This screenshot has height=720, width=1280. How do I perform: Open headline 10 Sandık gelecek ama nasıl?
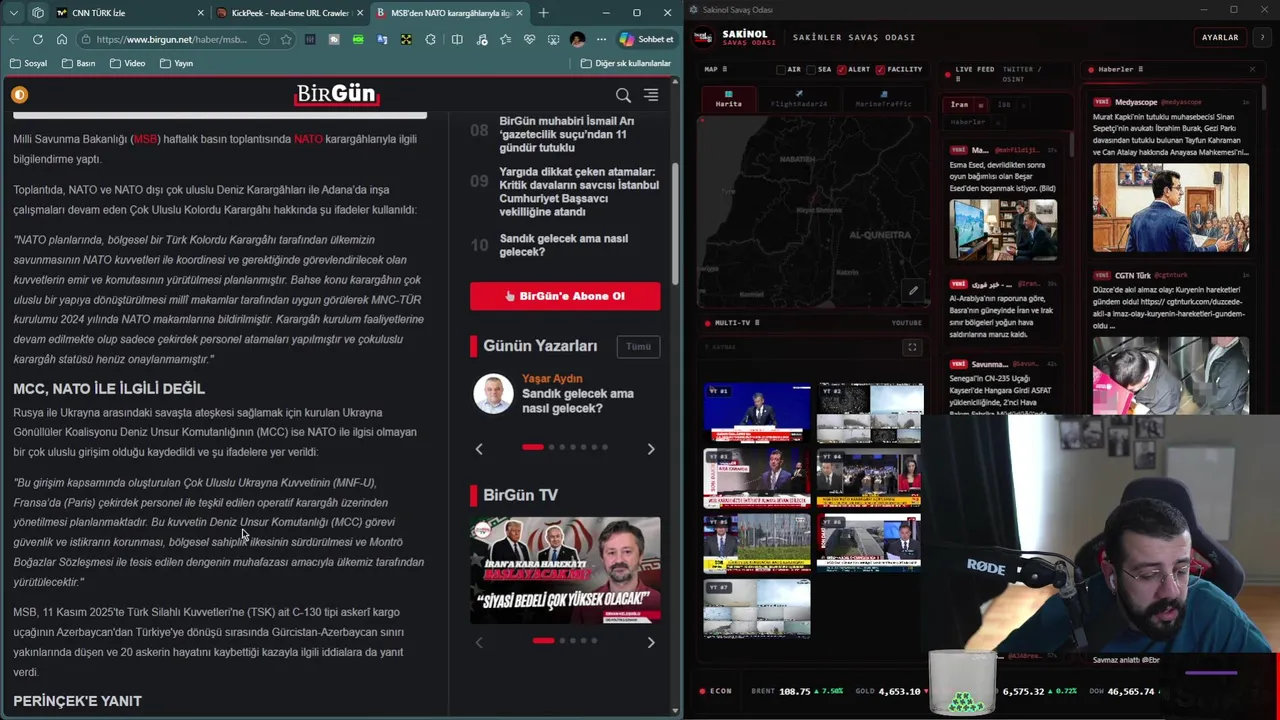(x=564, y=245)
